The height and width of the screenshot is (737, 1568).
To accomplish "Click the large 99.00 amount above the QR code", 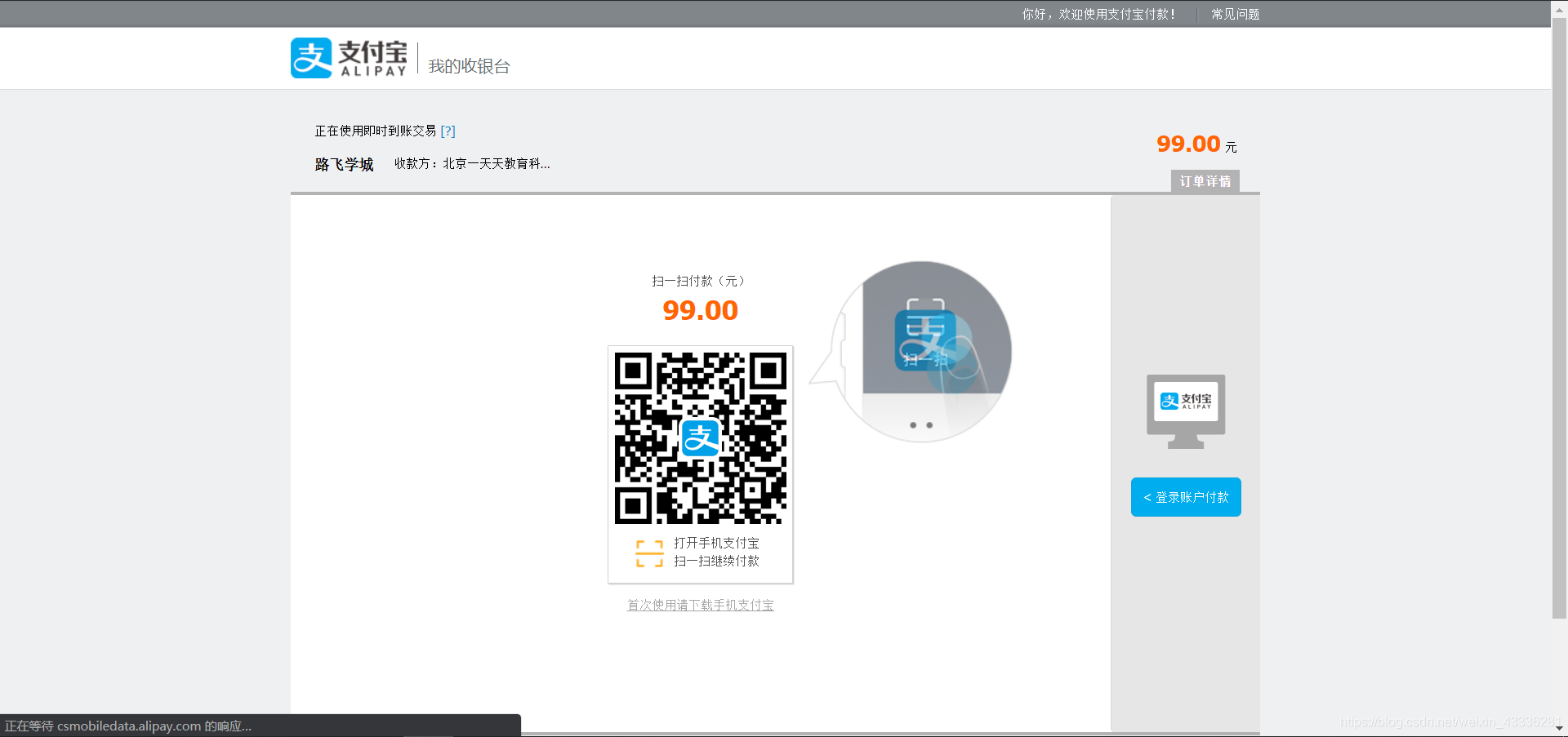I will pos(701,310).
